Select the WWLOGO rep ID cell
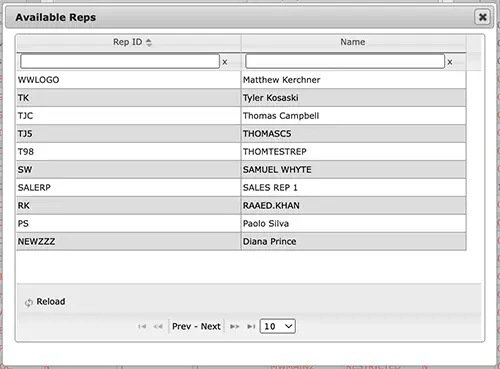The width and height of the screenshot is (500, 369). pyautogui.click(x=128, y=80)
